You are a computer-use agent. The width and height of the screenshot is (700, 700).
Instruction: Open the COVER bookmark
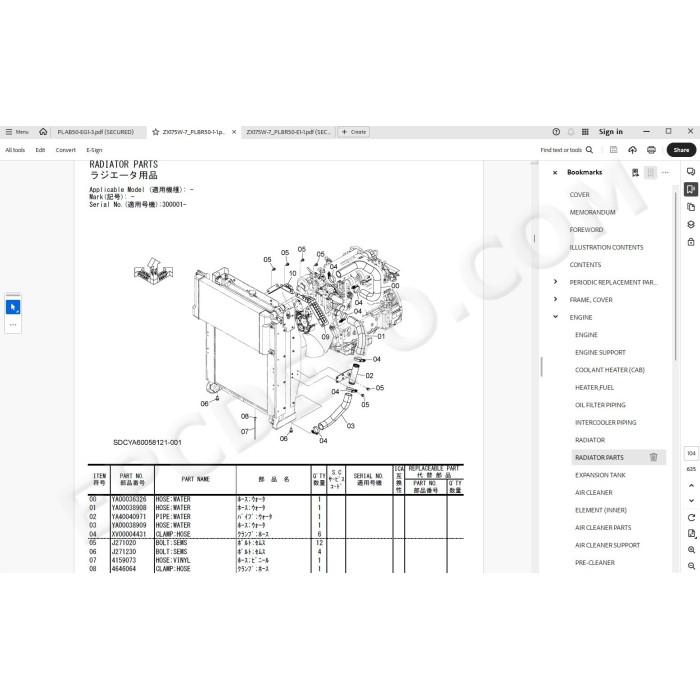tap(579, 195)
